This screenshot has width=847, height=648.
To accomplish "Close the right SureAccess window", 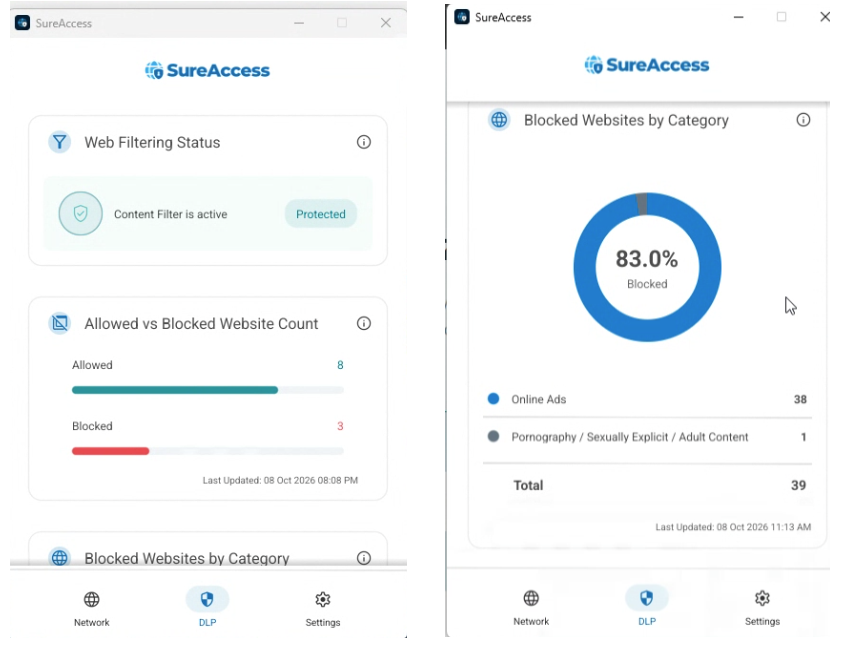I will click(x=825, y=17).
